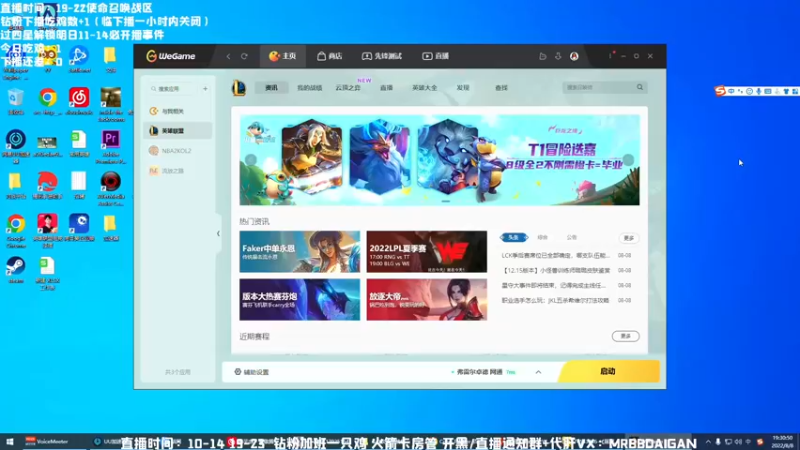This screenshot has height=450, width=800.
Task: Click the icon left of download arrow
Action: tap(543, 56)
